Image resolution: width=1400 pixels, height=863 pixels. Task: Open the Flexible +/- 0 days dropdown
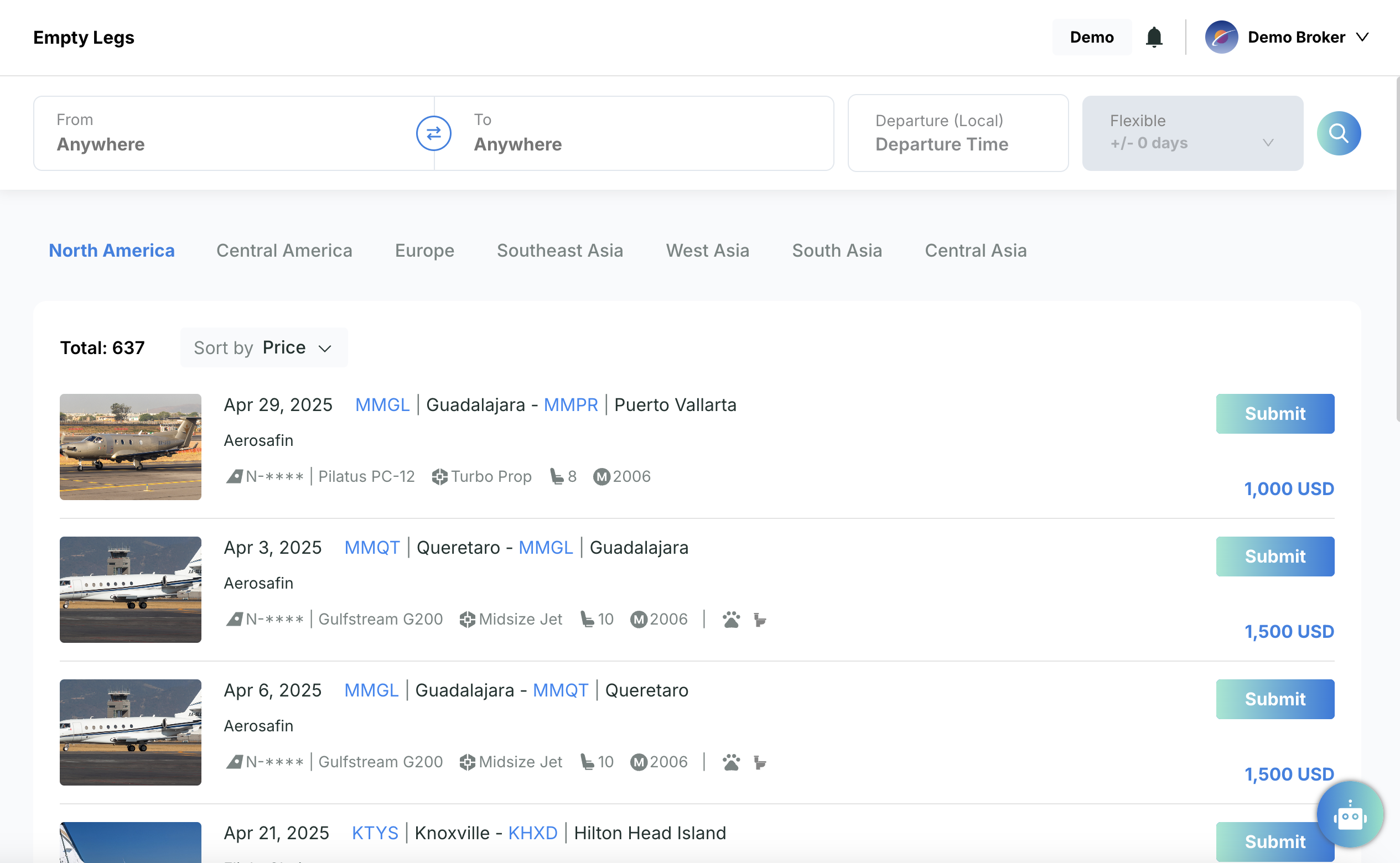pos(1192,133)
